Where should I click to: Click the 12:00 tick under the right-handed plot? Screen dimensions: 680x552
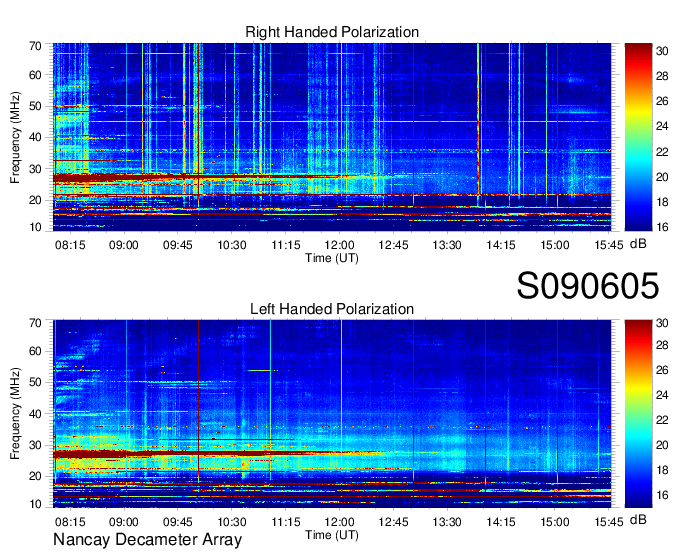point(340,245)
